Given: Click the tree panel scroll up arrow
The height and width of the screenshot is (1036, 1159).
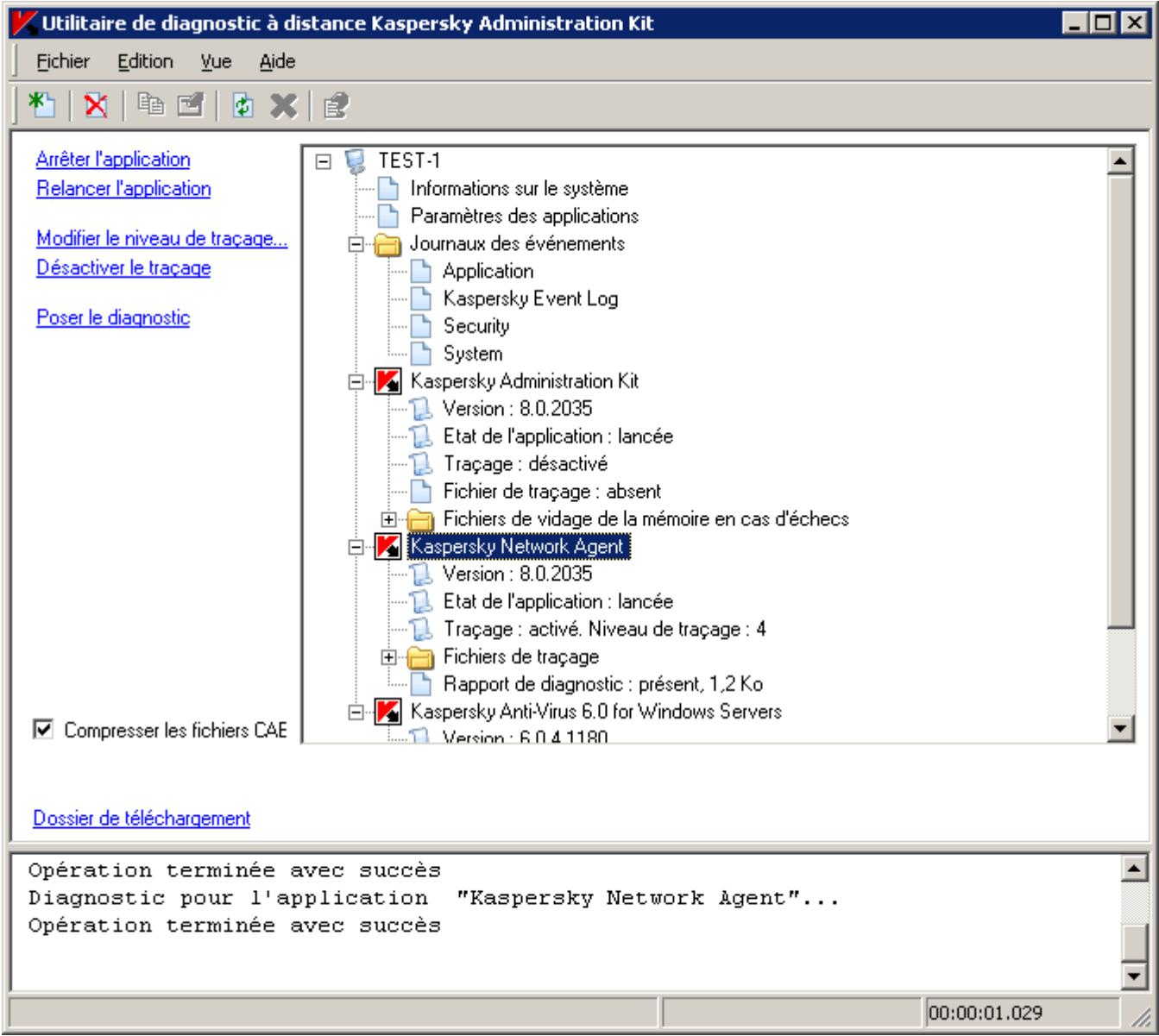Looking at the screenshot, I should tap(1121, 160).
